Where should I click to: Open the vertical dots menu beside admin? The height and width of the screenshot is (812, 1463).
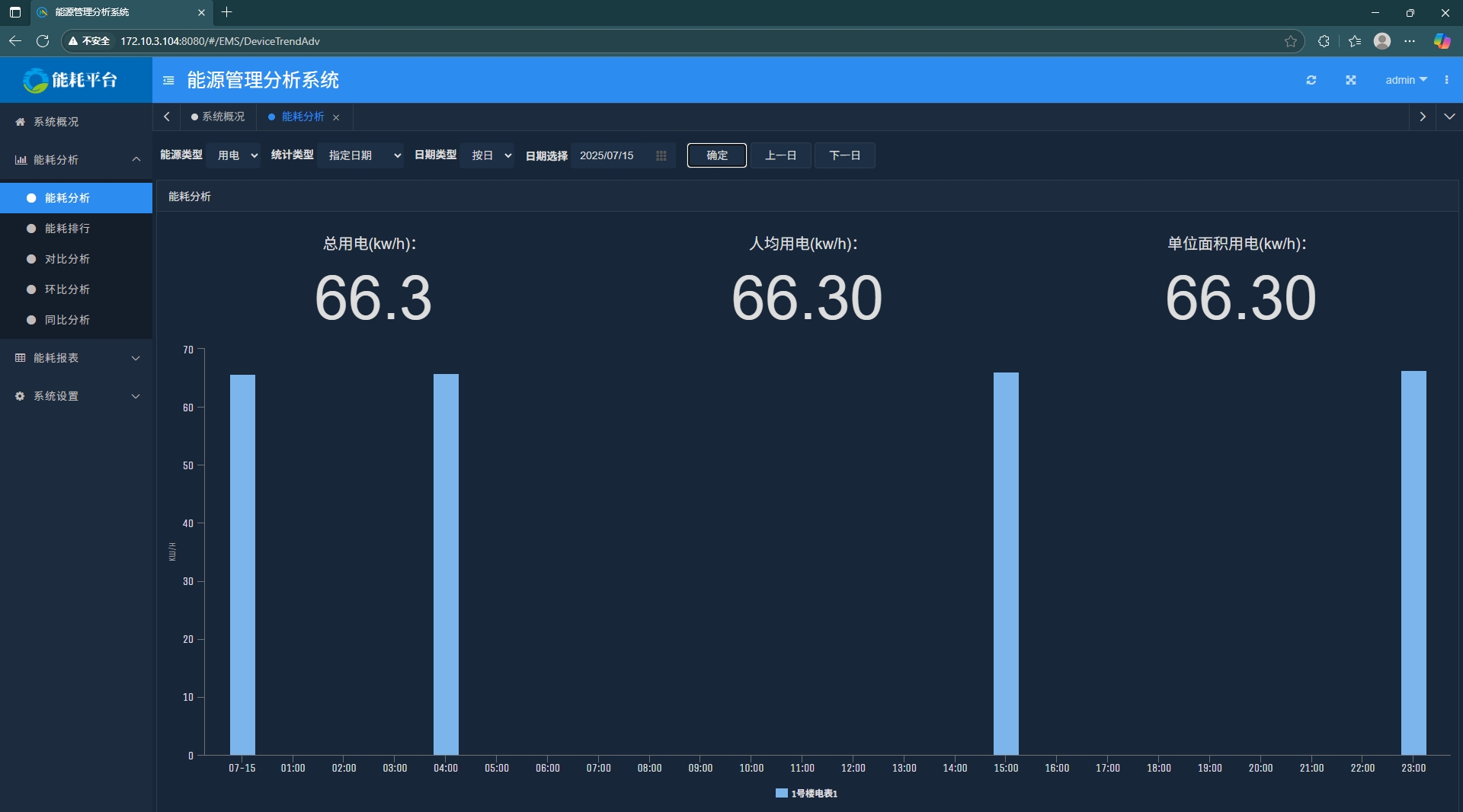tap(1446, 80)
